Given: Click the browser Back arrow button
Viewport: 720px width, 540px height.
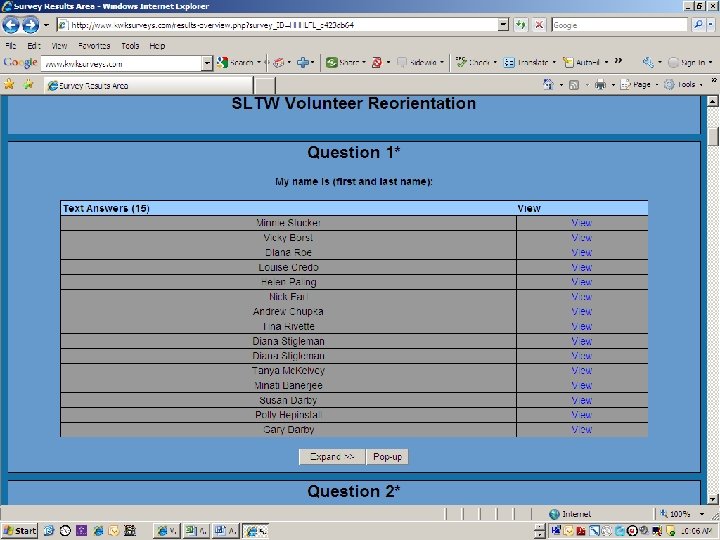Looking at the screenshot, I should click(x=11, y=25).
